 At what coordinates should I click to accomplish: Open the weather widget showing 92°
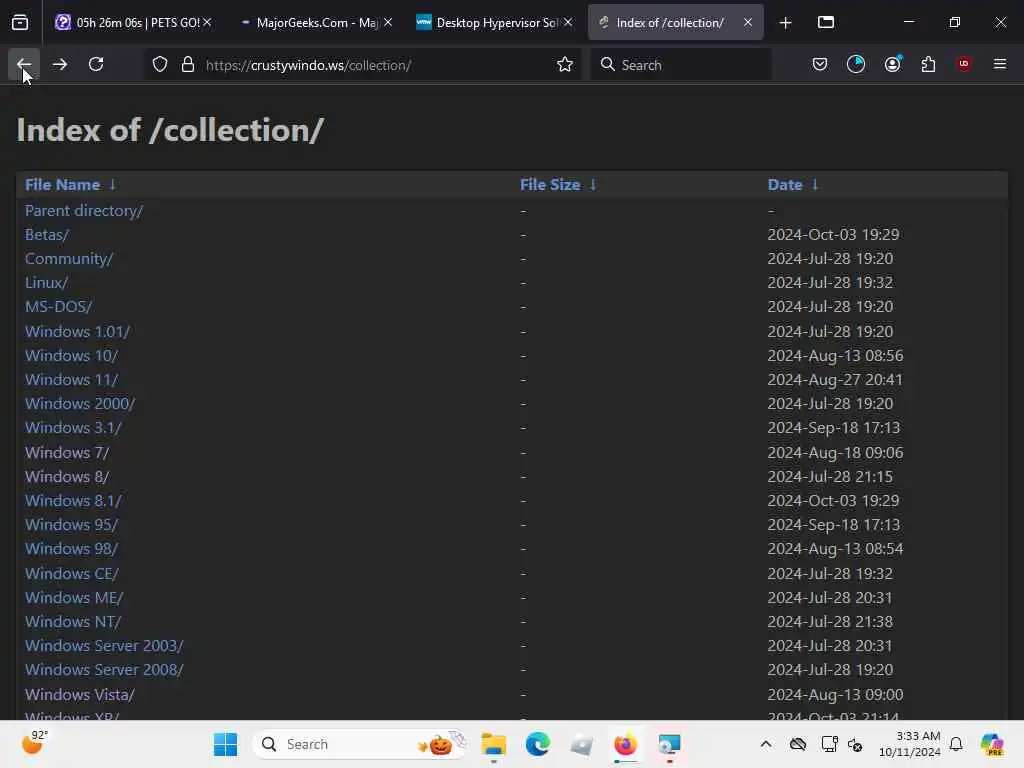point(34,743)
